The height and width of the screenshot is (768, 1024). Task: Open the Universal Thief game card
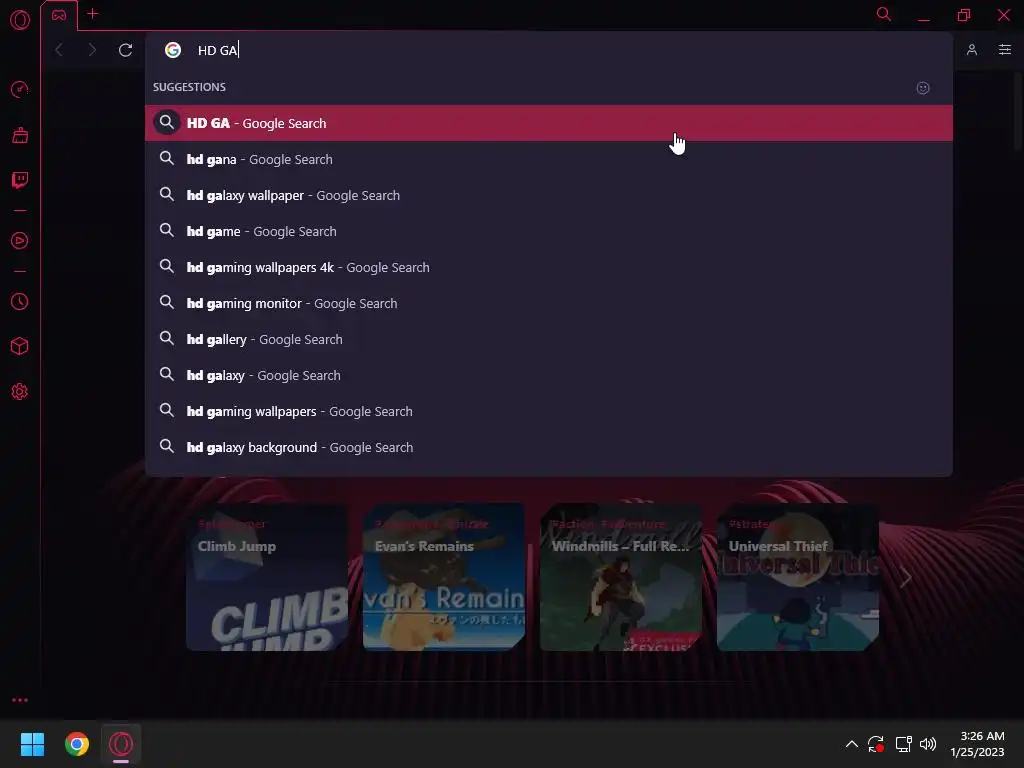(797, 577)
